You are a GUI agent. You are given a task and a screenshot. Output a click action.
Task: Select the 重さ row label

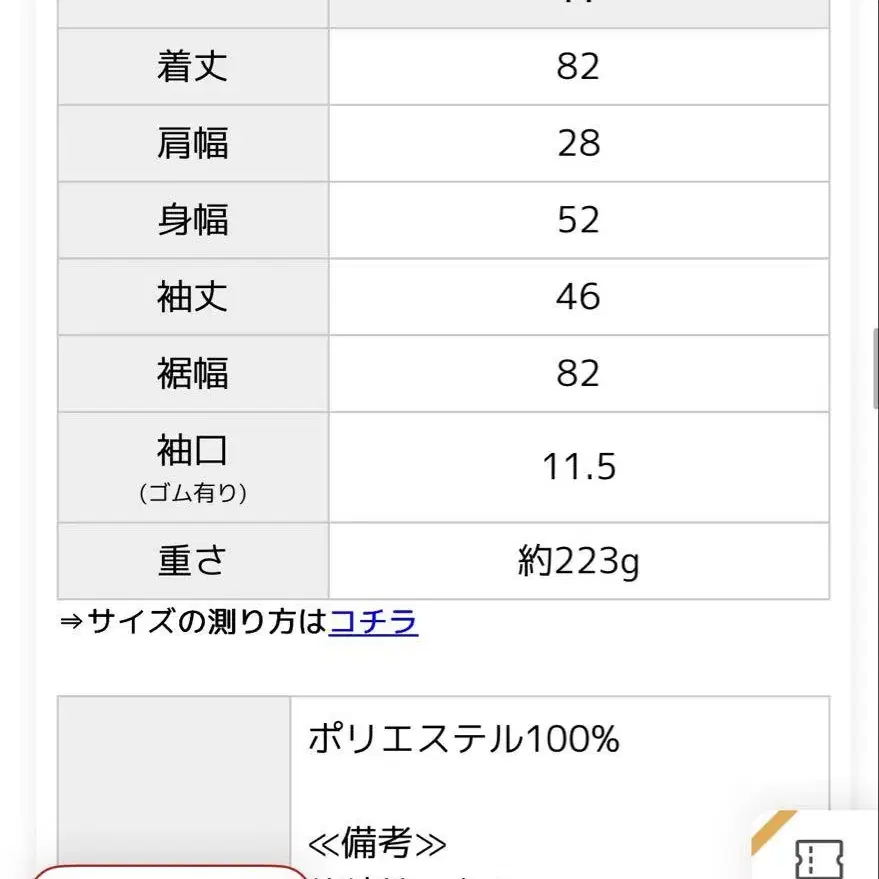[193, 561]
